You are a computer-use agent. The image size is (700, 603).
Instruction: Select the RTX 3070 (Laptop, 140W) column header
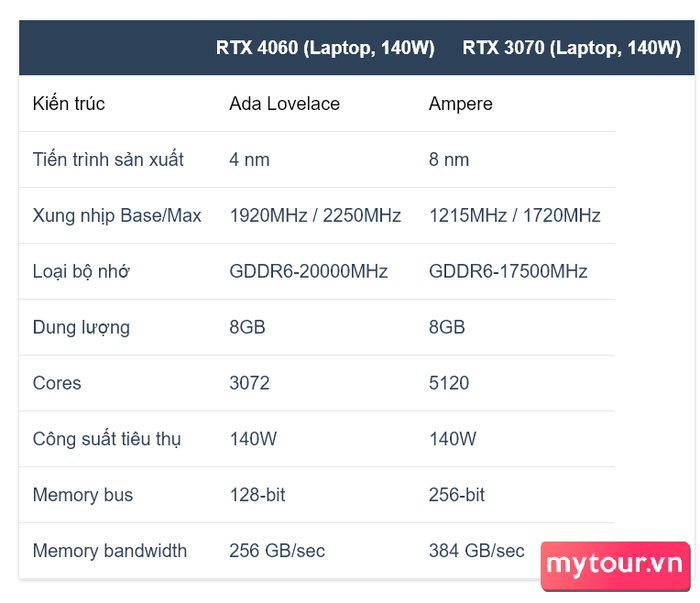click(x=571, y=48)
